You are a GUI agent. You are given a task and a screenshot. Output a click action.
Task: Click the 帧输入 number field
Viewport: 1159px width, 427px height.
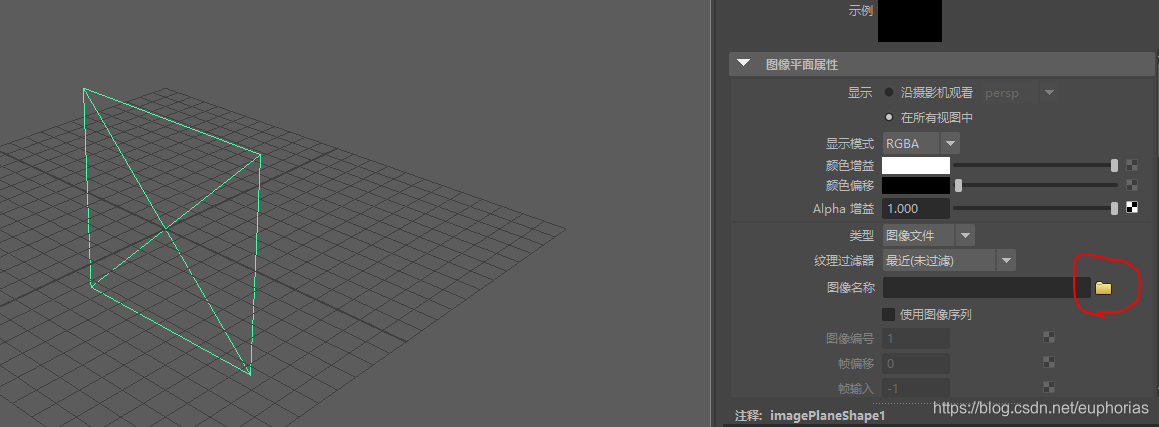[x=916, y=388]
